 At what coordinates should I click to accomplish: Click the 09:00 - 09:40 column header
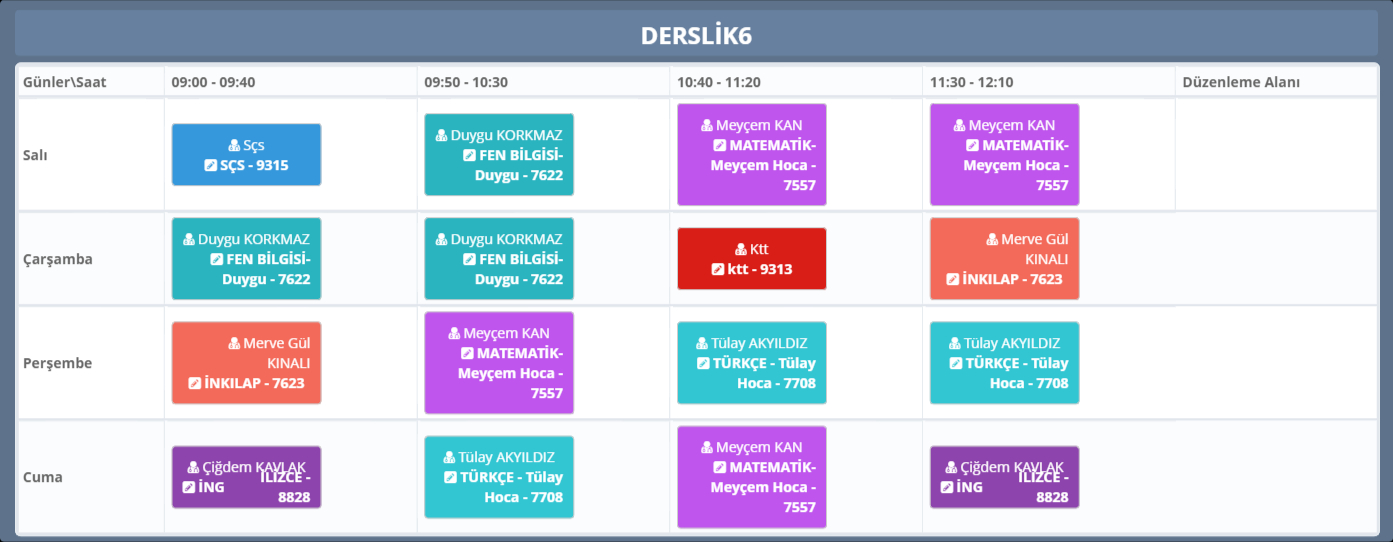point(213,82)
